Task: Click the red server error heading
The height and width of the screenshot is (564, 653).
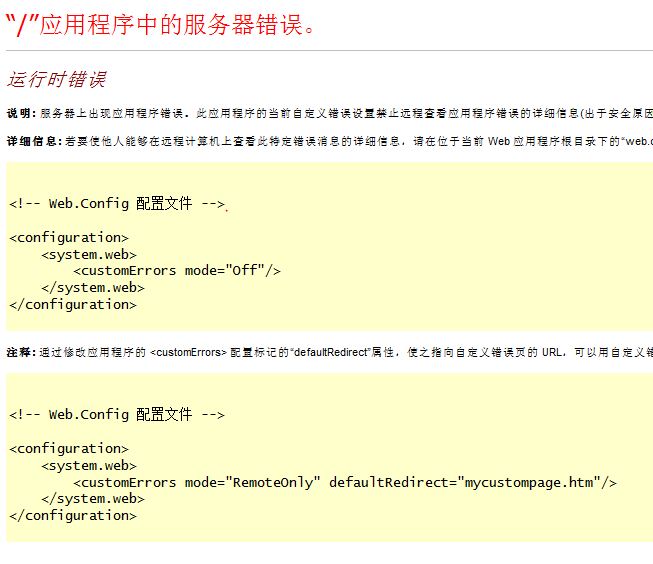Action: point(160,25)
